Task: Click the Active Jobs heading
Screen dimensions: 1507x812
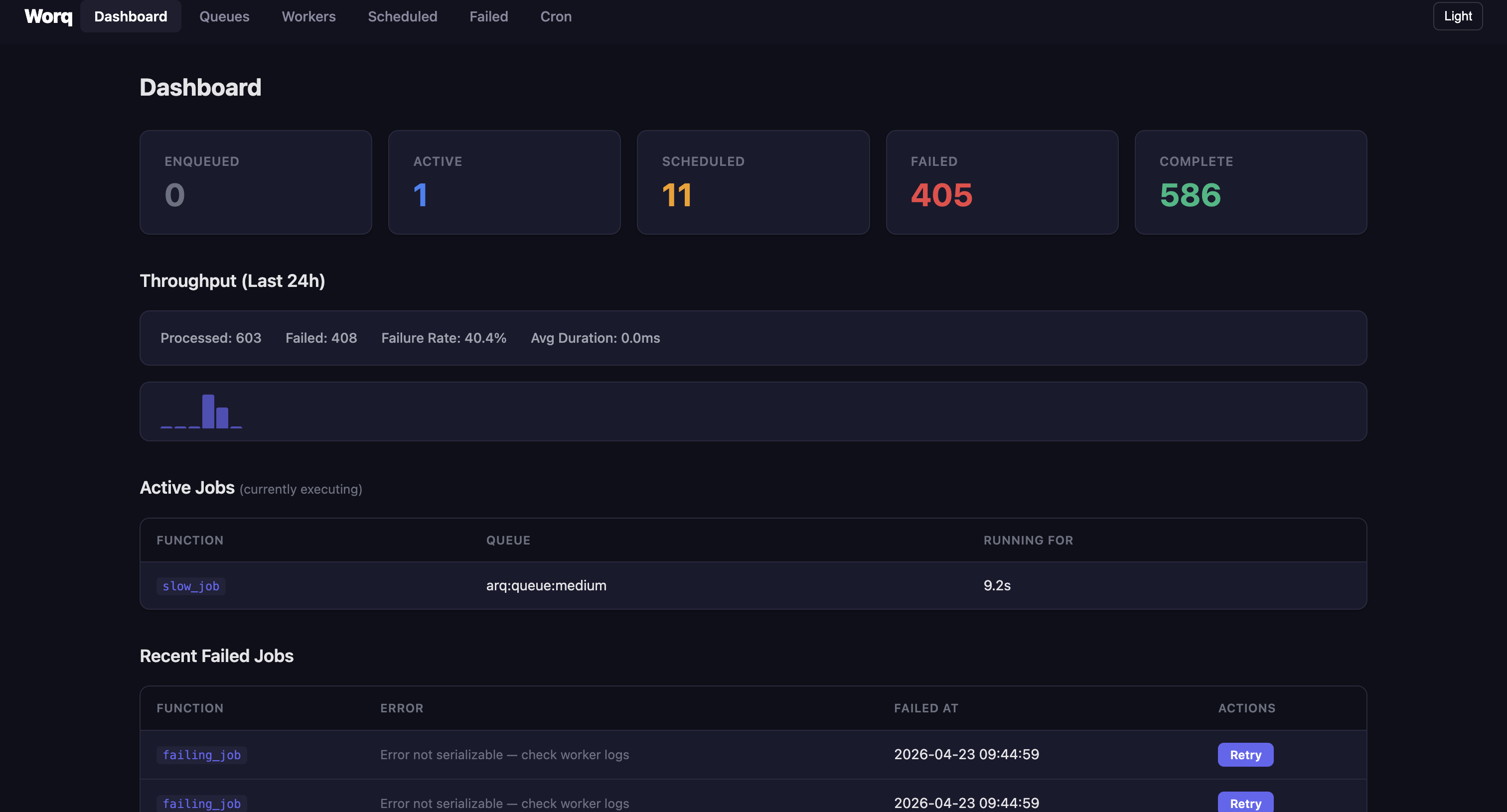Action: click(x=187, y=488)
